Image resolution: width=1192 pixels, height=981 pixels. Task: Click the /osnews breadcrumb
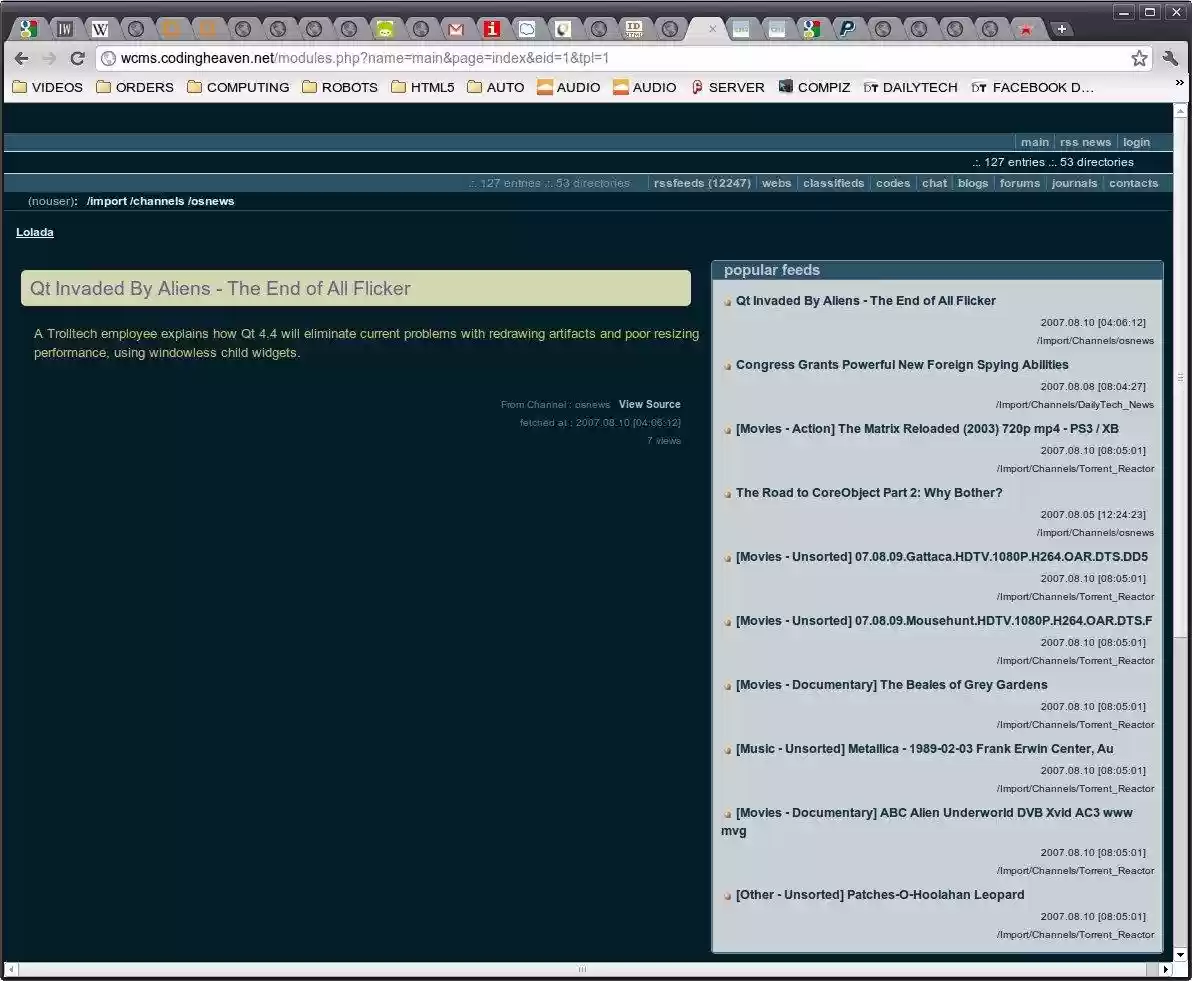tap(211, 202)
